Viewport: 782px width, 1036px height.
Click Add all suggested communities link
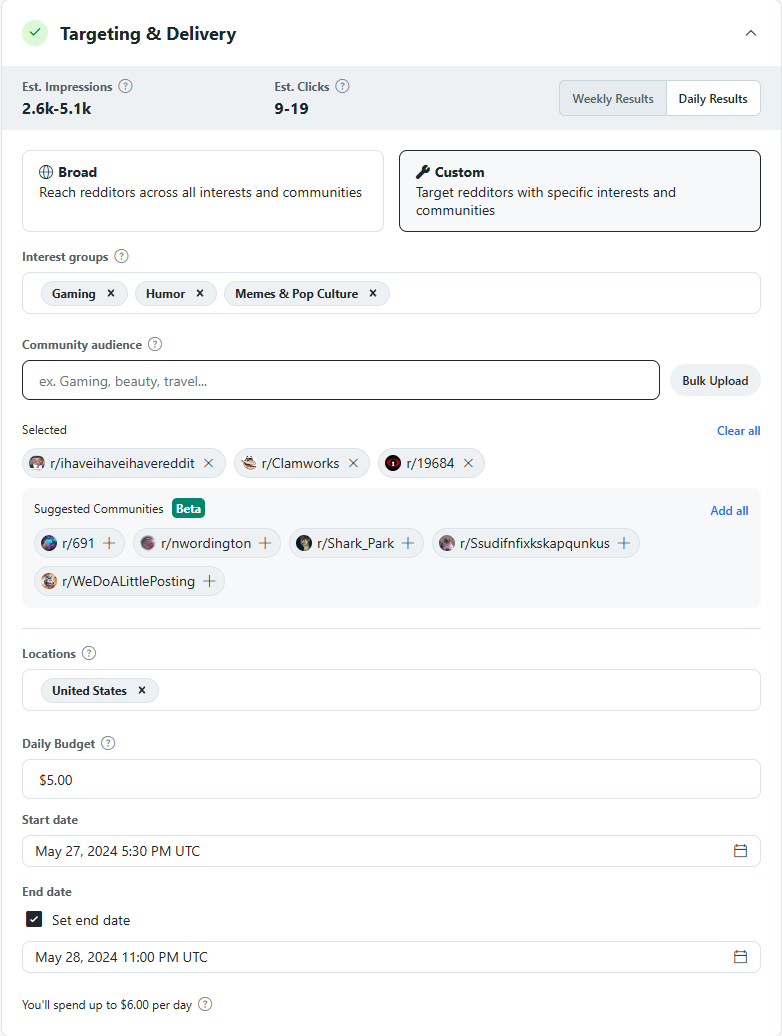(729, 511)
